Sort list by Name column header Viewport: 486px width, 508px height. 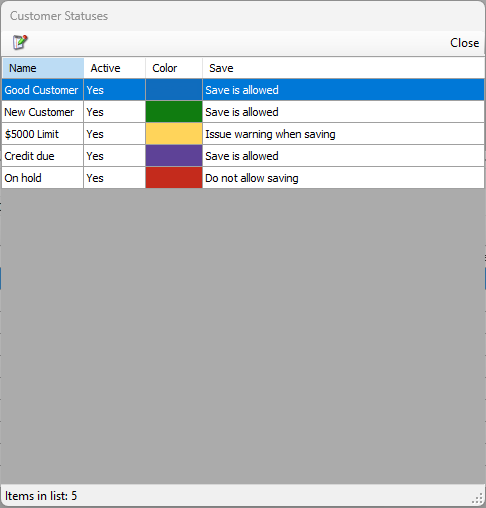click(x=43, y=68)
